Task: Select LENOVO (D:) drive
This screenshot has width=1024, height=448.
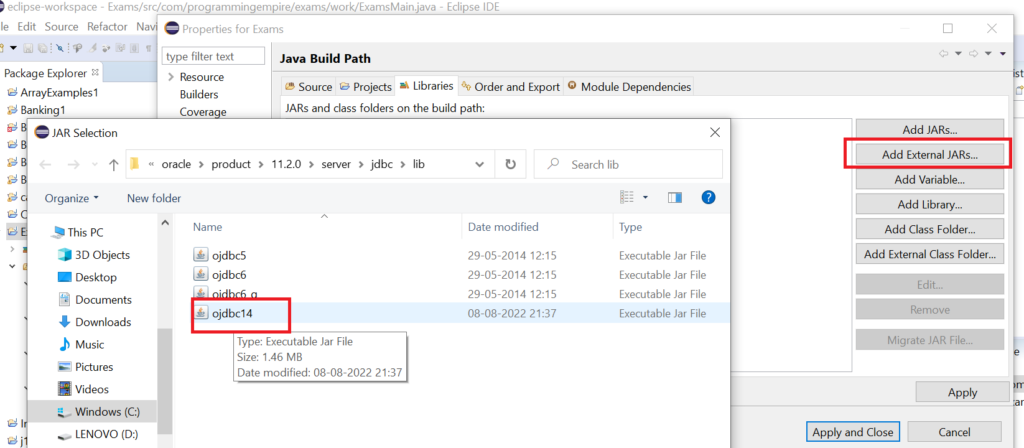Action: point(106,434)
